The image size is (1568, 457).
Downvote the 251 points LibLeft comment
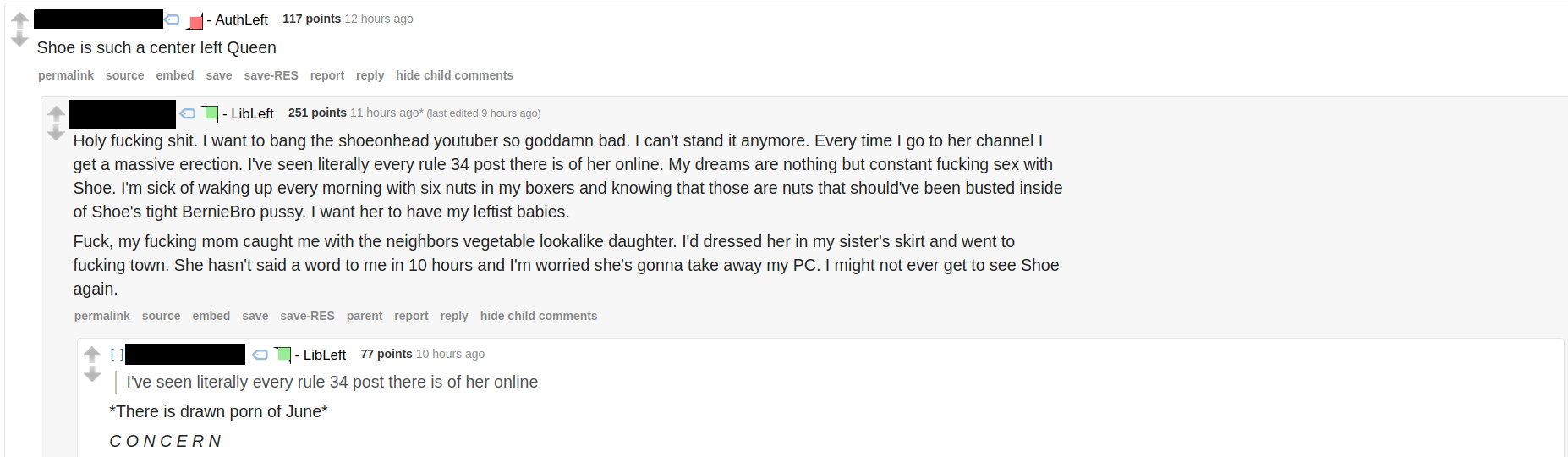click(x=56, y=133)
